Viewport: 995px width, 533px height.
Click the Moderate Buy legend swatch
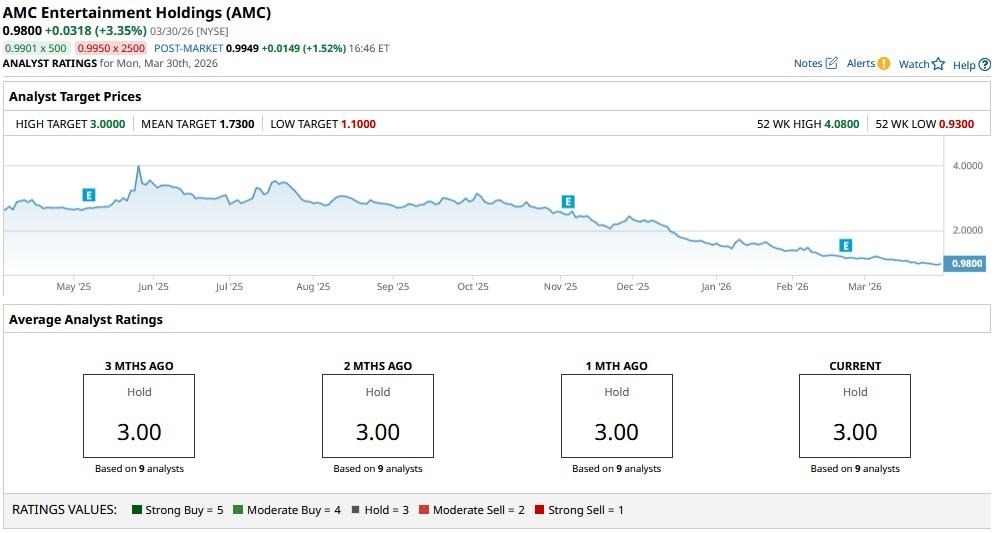click(238, 510)
